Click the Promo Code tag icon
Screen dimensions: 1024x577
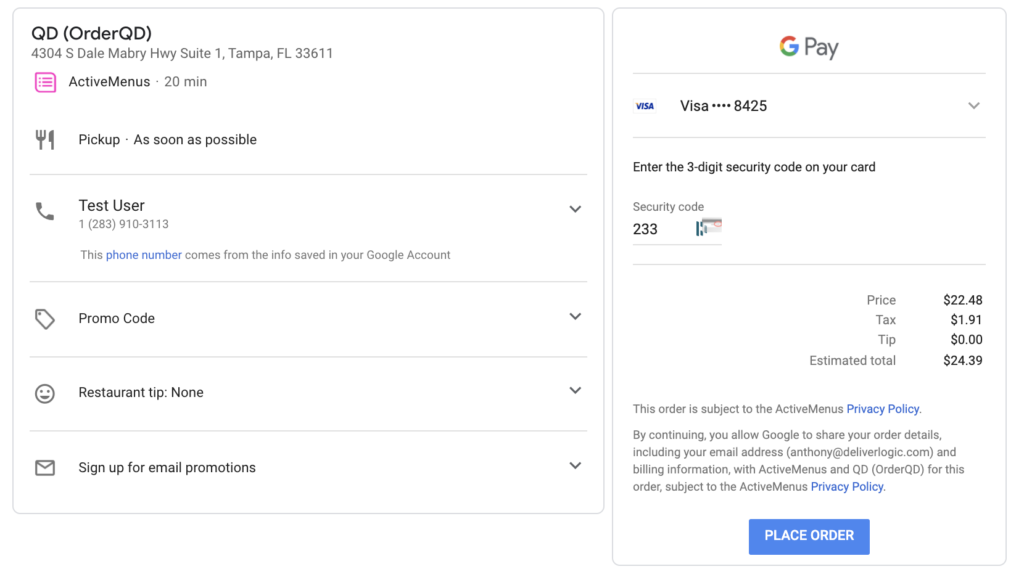(45, 317)
